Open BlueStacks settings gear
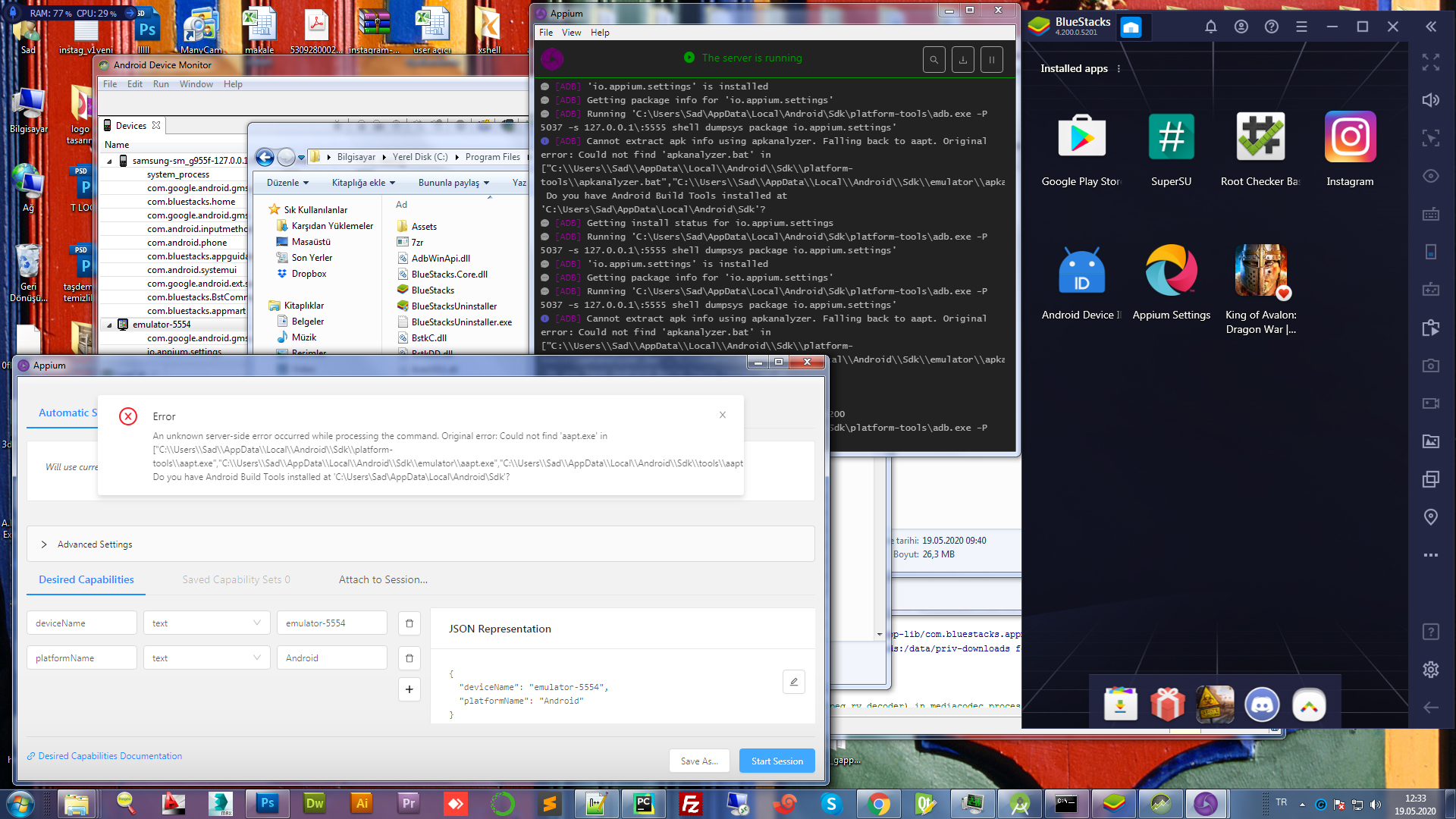Screen dimensions: 1456x819 click(x=1430, y=670)
